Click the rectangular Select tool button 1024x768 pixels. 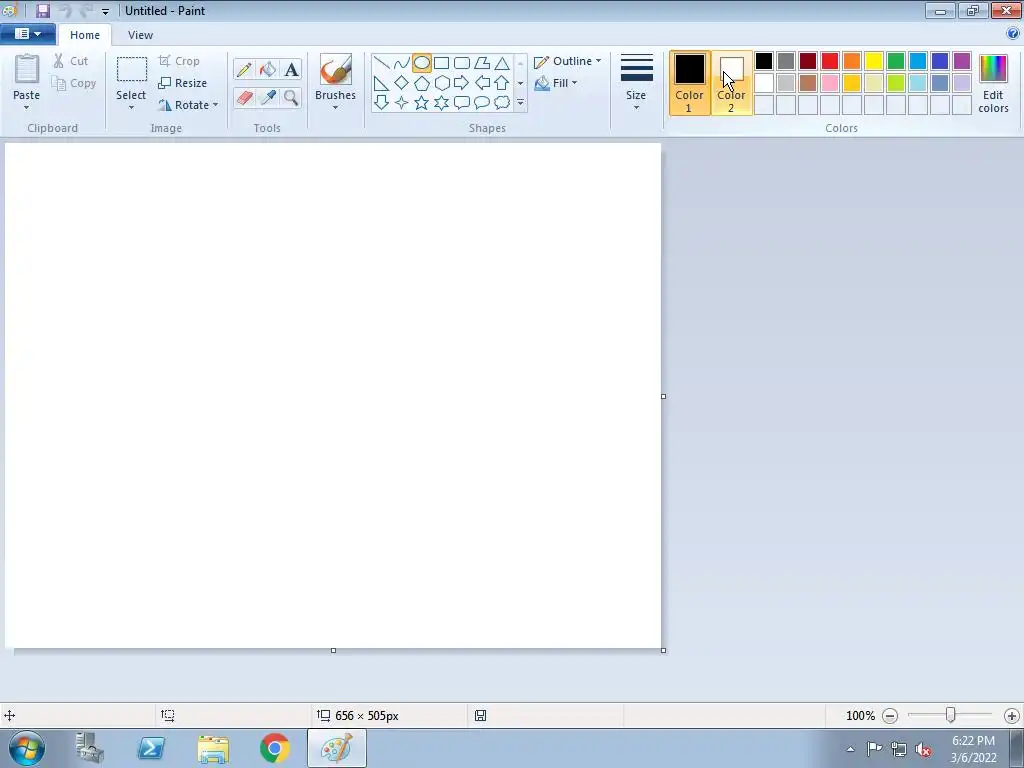click(131, 70)
